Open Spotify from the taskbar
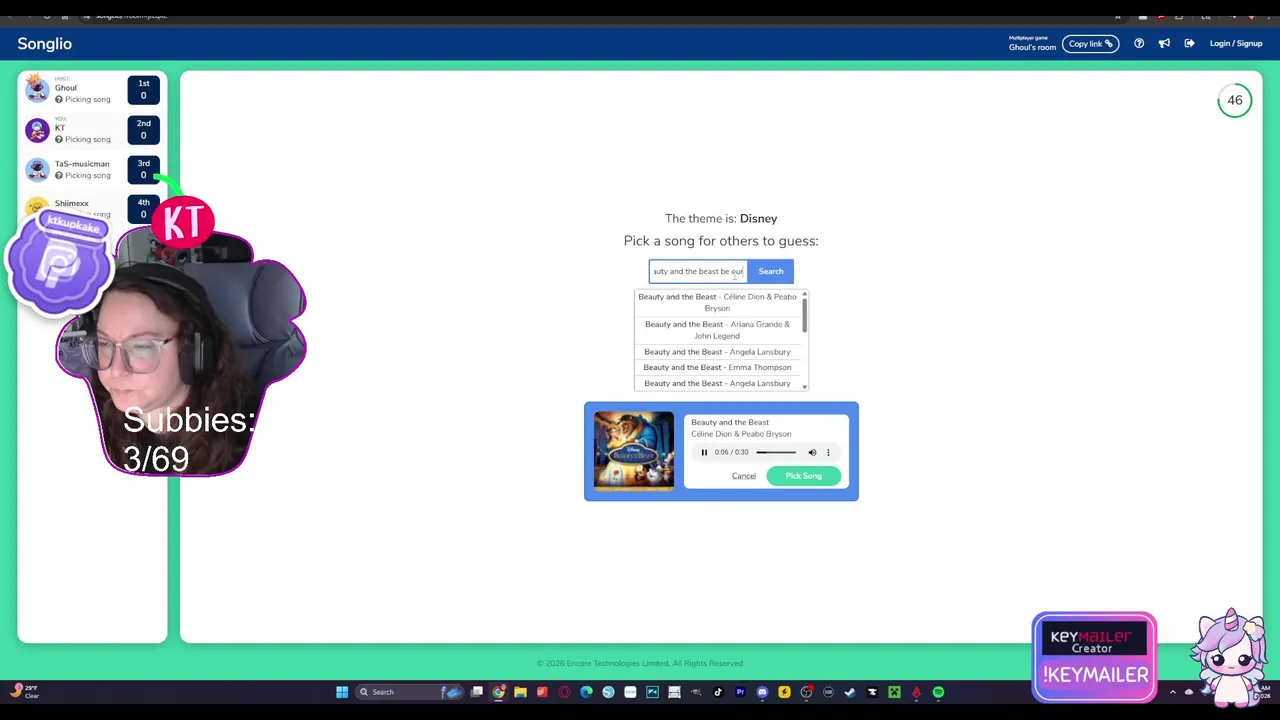 coord(938,692)
